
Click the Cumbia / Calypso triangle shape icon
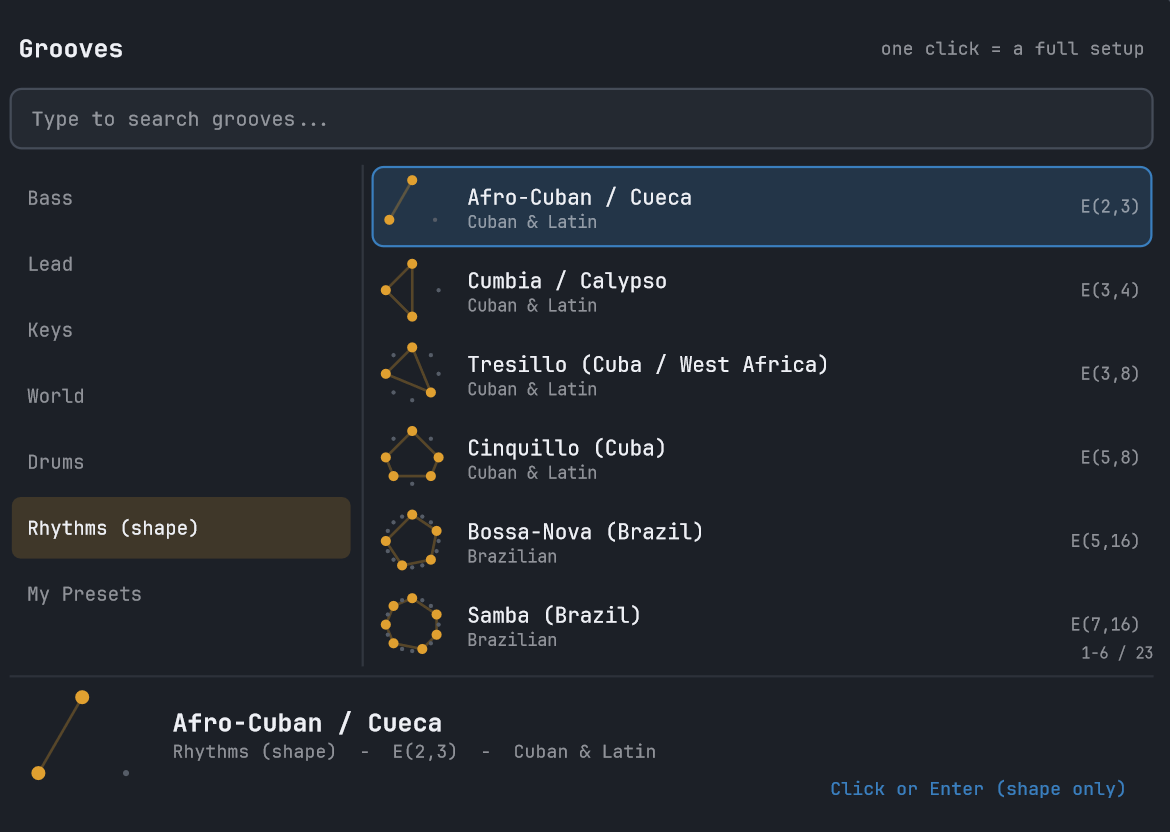[x=412, y=290]
